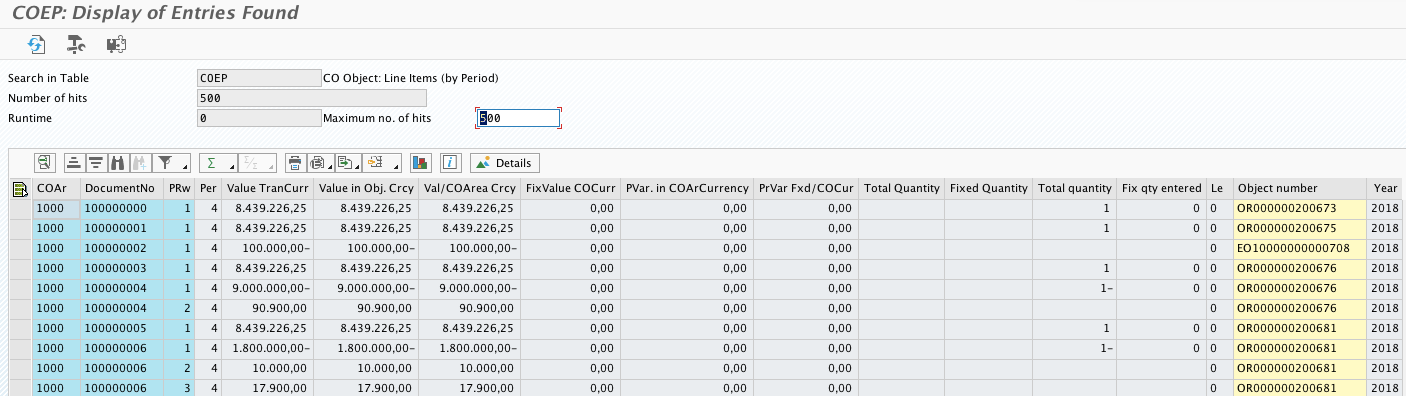Click the Maximum no. of hits field

(518, 118)
